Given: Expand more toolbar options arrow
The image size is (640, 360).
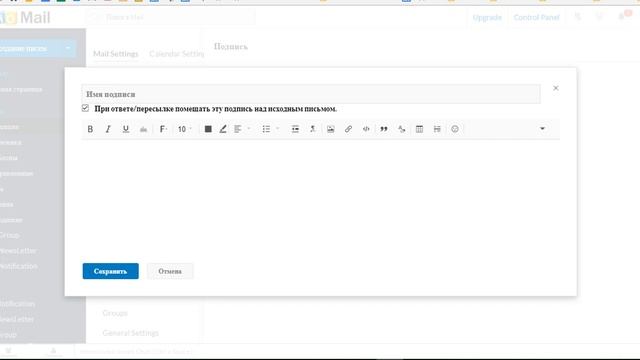Looking at the screenshot, I should 542,129.
